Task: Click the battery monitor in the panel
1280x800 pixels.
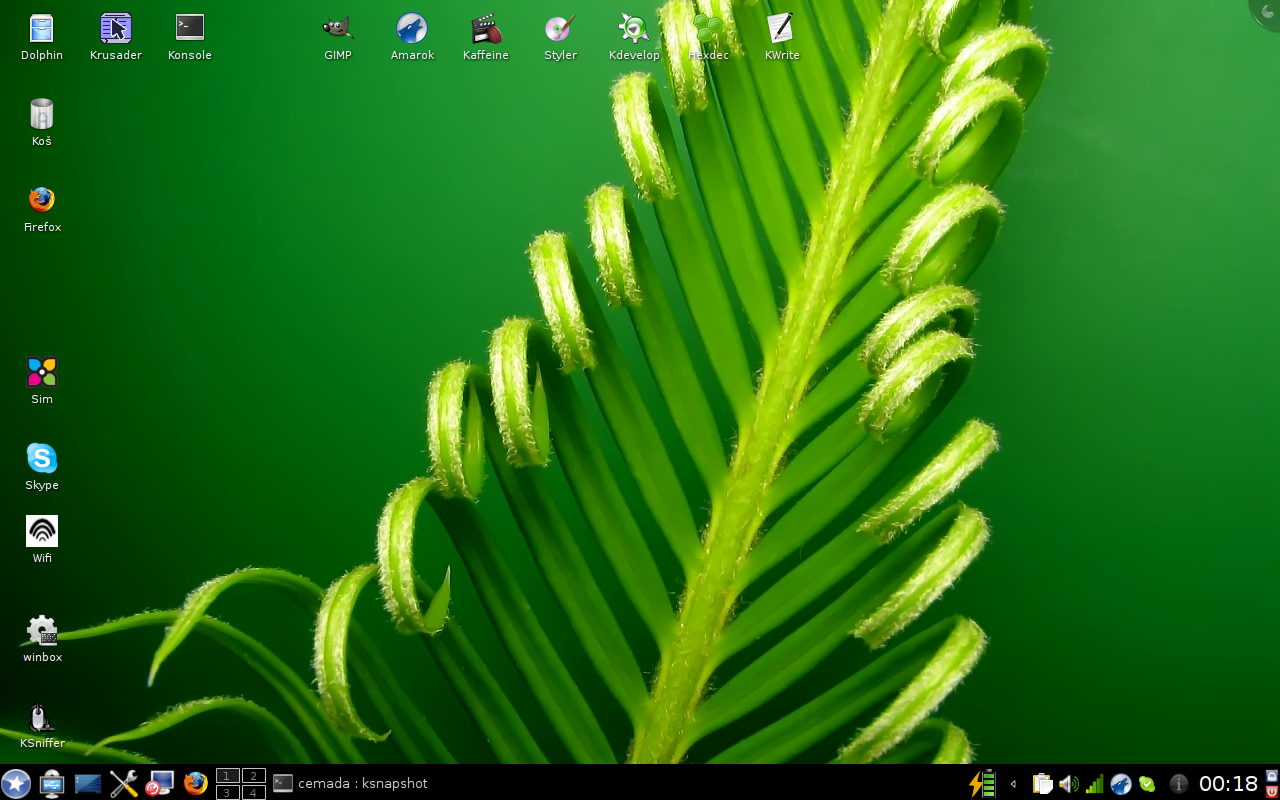Action: (983, 783)
